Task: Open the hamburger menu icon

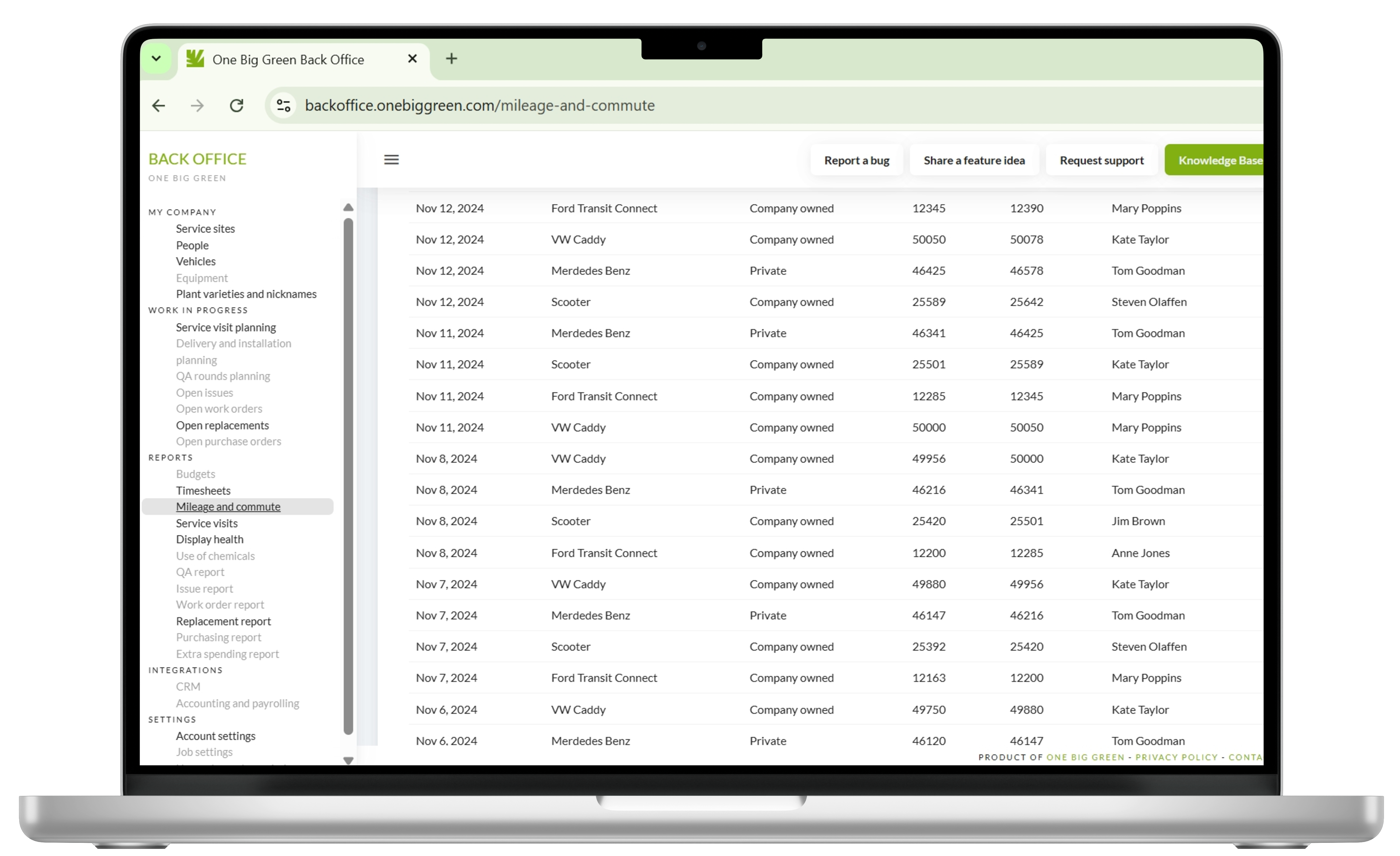Action: point(391,160)
